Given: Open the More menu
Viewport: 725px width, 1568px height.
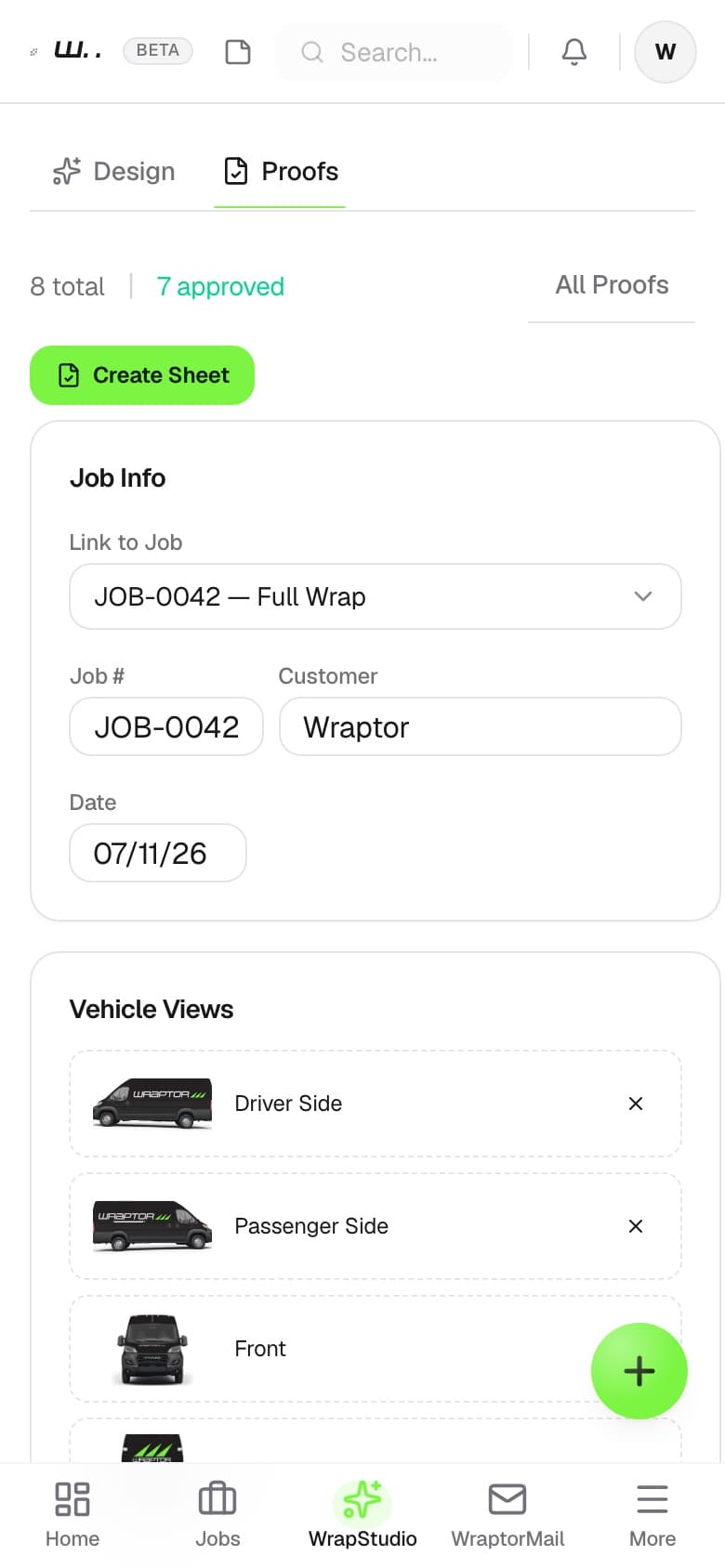Looking at the screenshot, I should point(652,1515).
